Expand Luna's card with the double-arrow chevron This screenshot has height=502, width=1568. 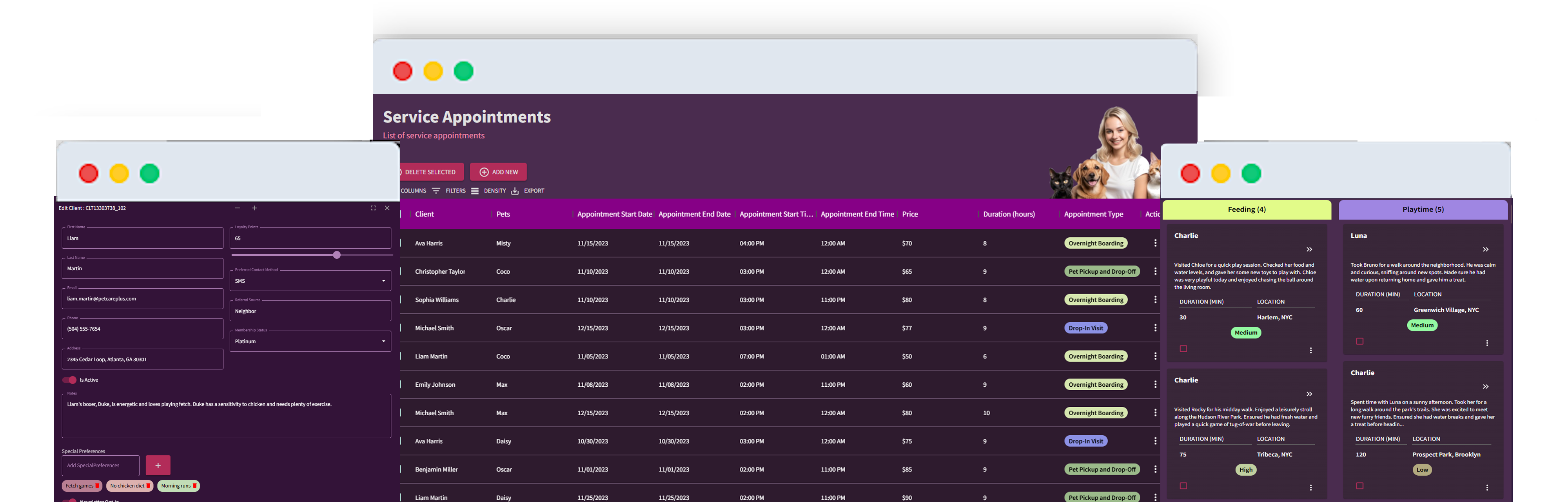tap(1485, 249)
